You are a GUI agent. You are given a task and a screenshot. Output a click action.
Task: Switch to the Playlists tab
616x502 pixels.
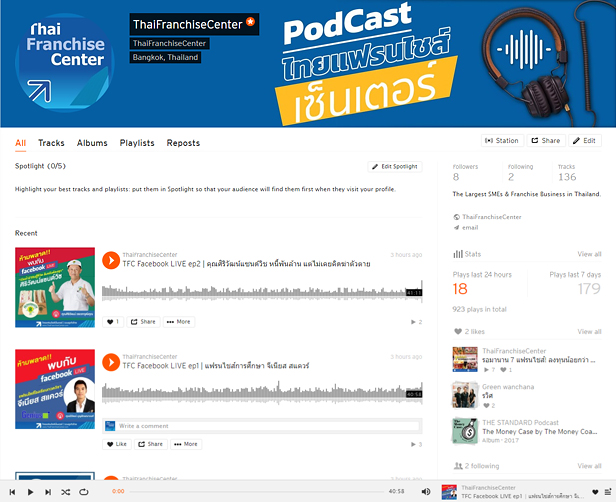(137, 143)
